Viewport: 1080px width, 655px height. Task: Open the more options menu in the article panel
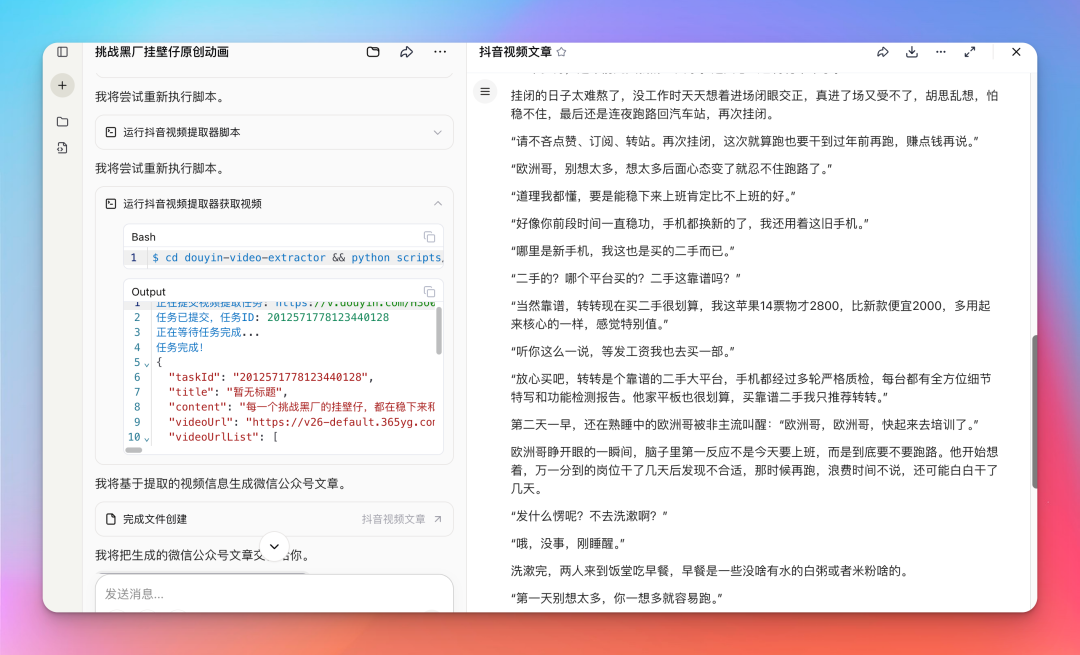(x=940, y=51)
